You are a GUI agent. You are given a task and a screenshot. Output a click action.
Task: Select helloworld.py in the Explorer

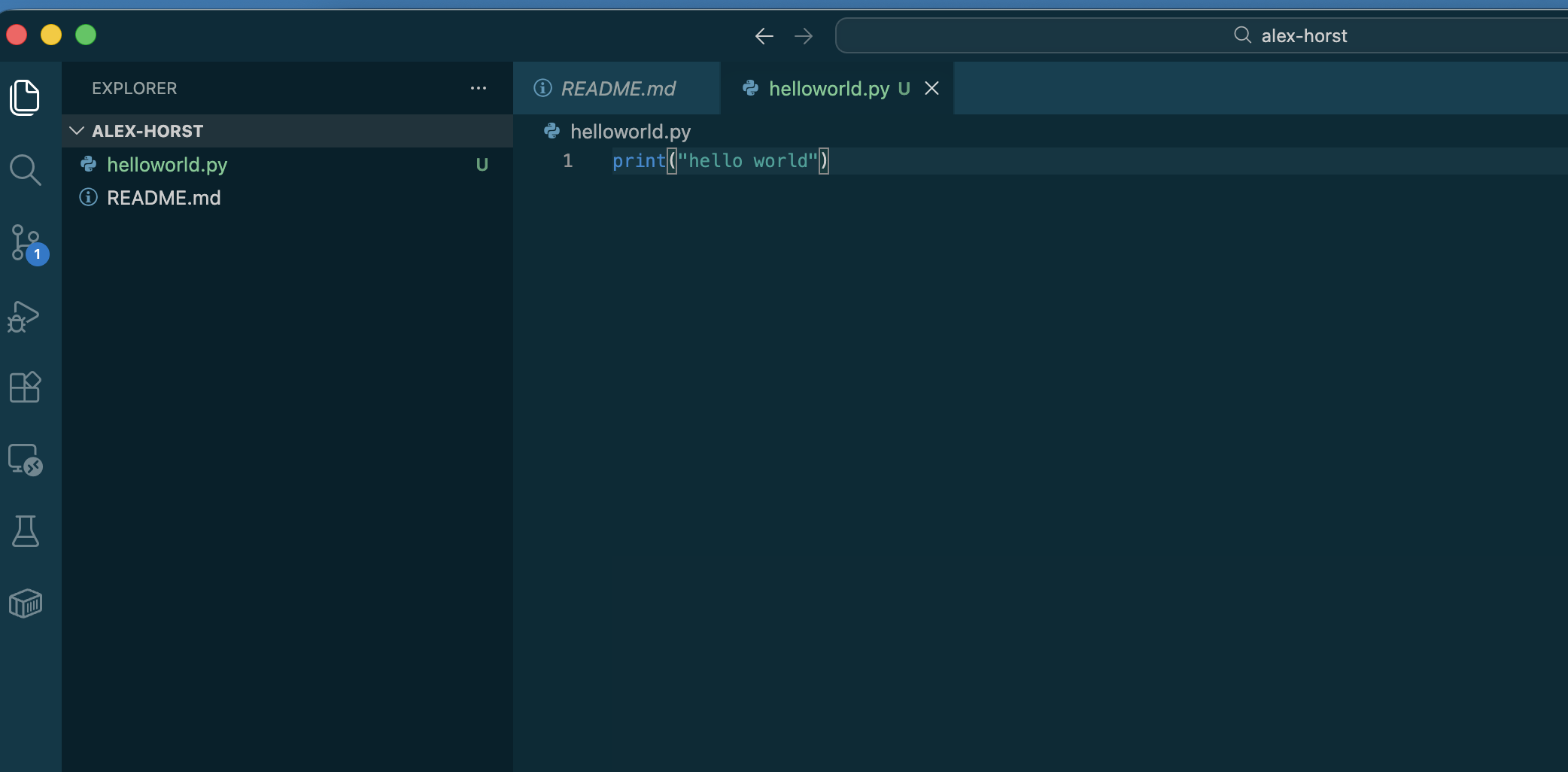tap(168, 165)
